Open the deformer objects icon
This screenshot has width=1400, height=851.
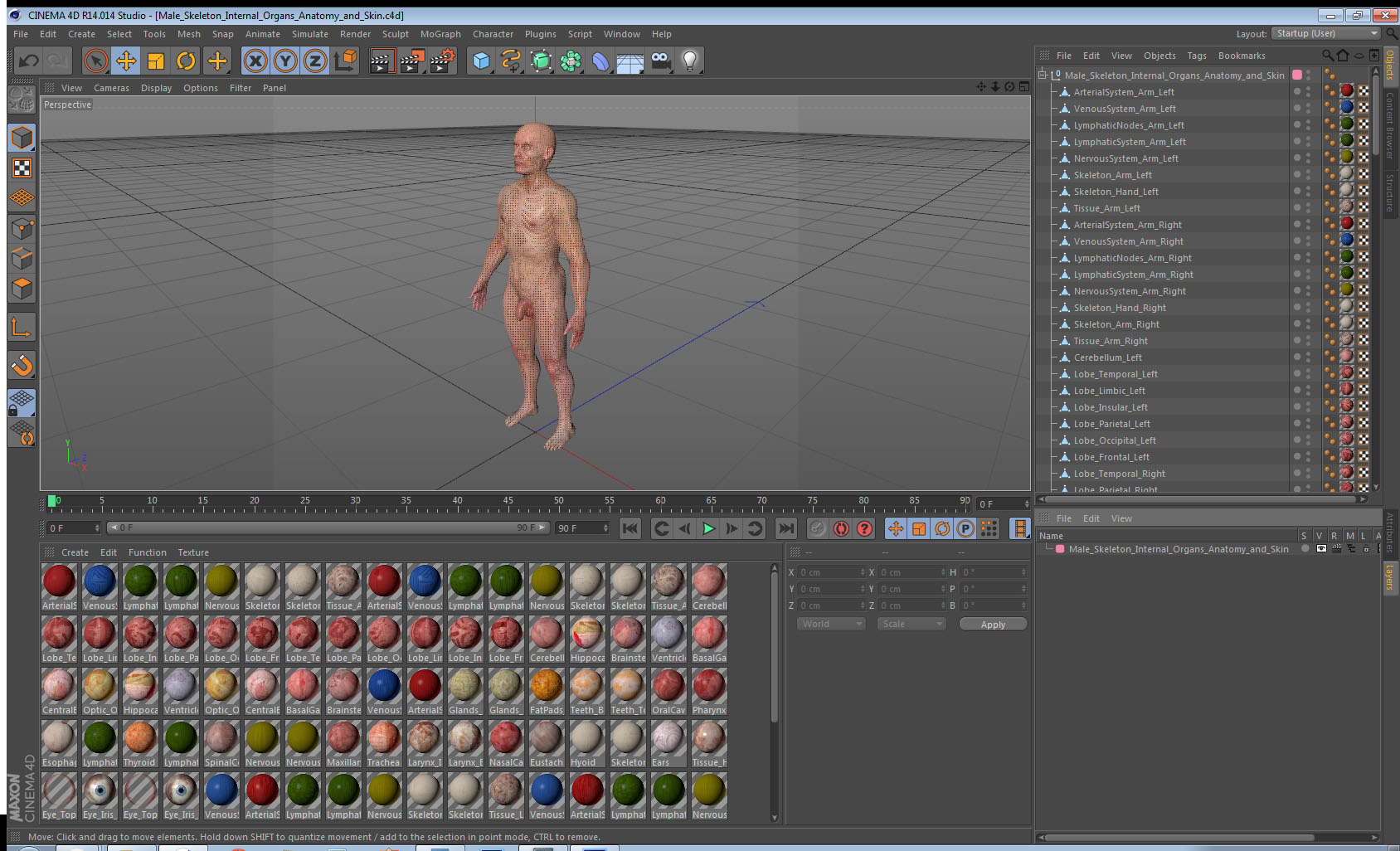600,61
